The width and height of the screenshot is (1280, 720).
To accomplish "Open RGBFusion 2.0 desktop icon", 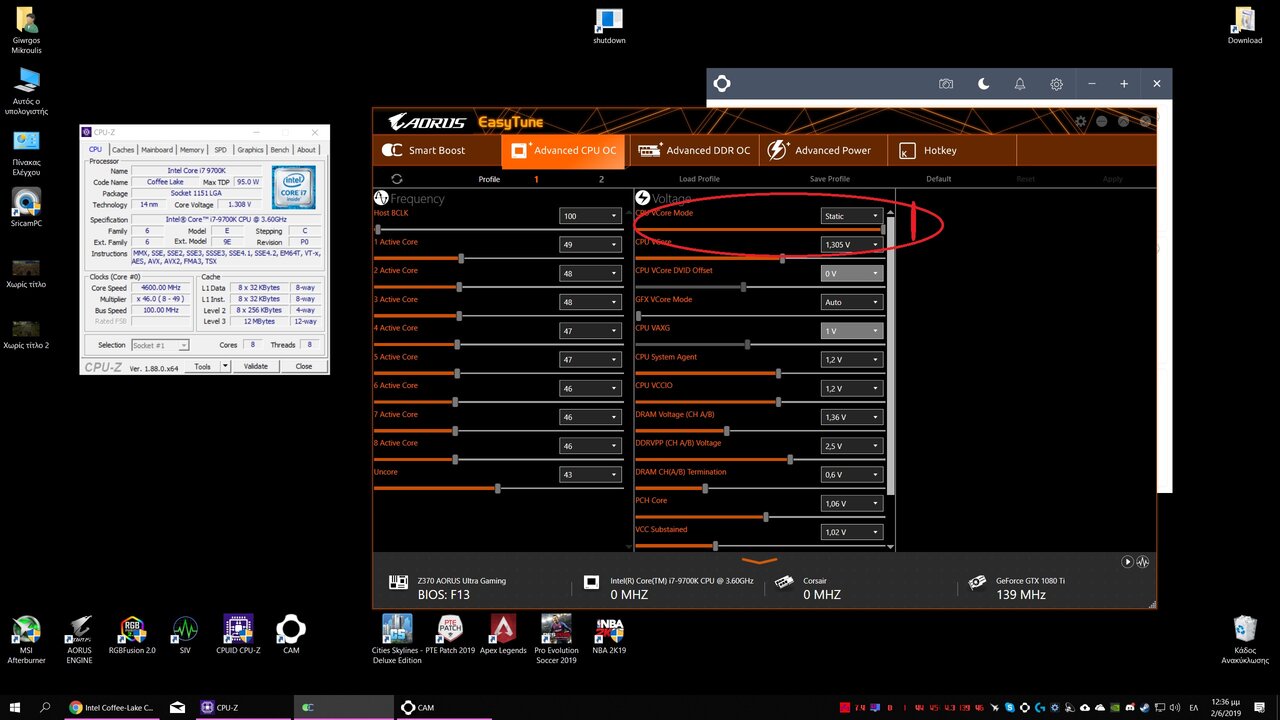I will point(132,635).
